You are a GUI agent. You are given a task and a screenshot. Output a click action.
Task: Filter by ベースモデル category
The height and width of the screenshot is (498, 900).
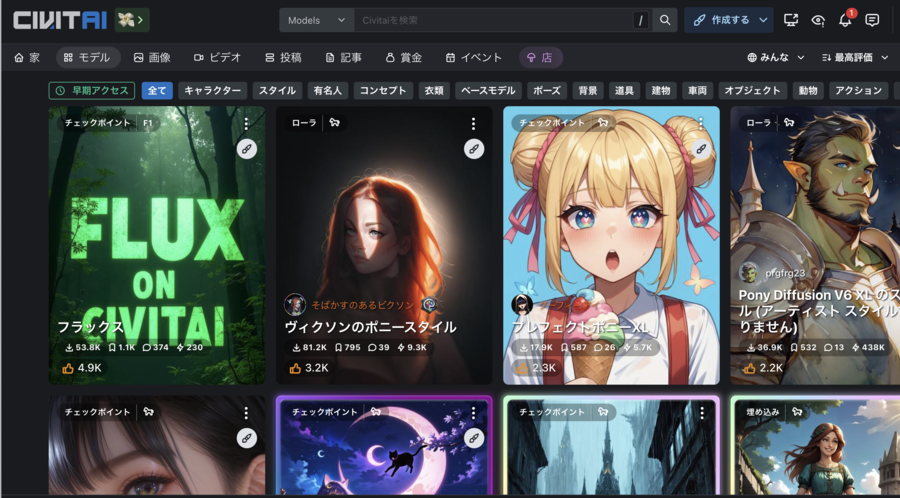click(488, 91)
